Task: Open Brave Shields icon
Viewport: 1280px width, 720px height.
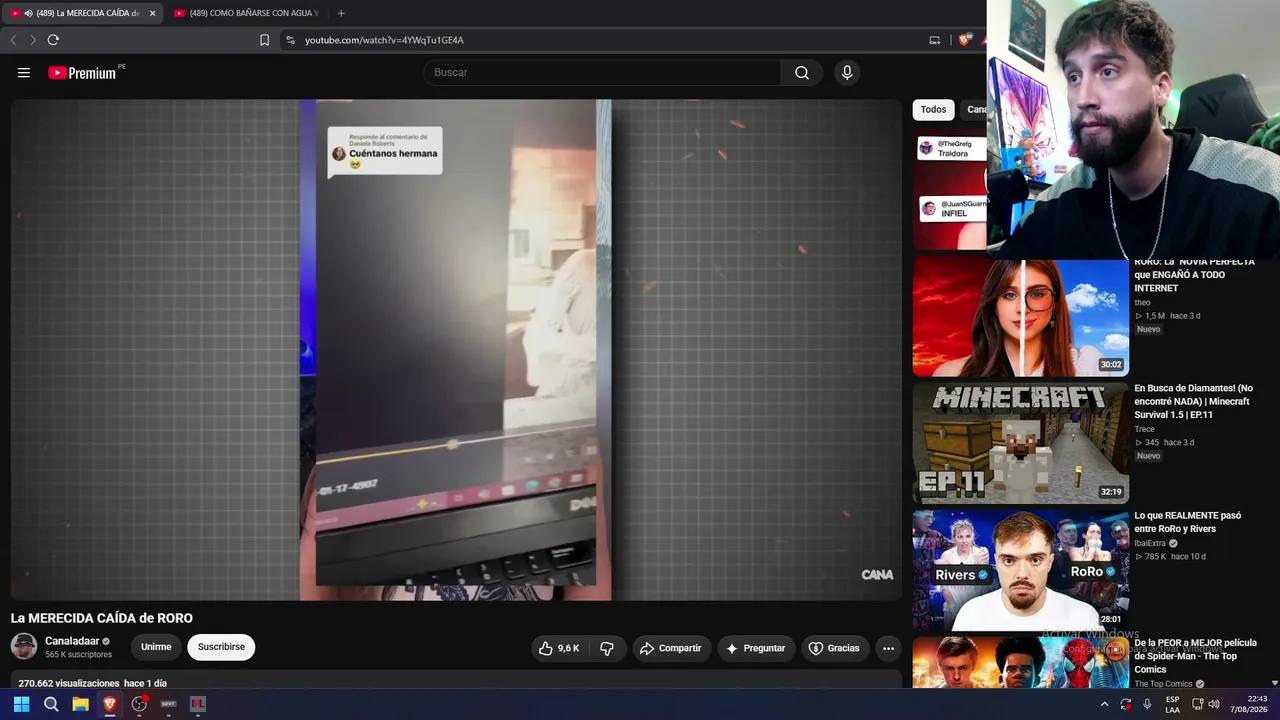Action: 964,40
